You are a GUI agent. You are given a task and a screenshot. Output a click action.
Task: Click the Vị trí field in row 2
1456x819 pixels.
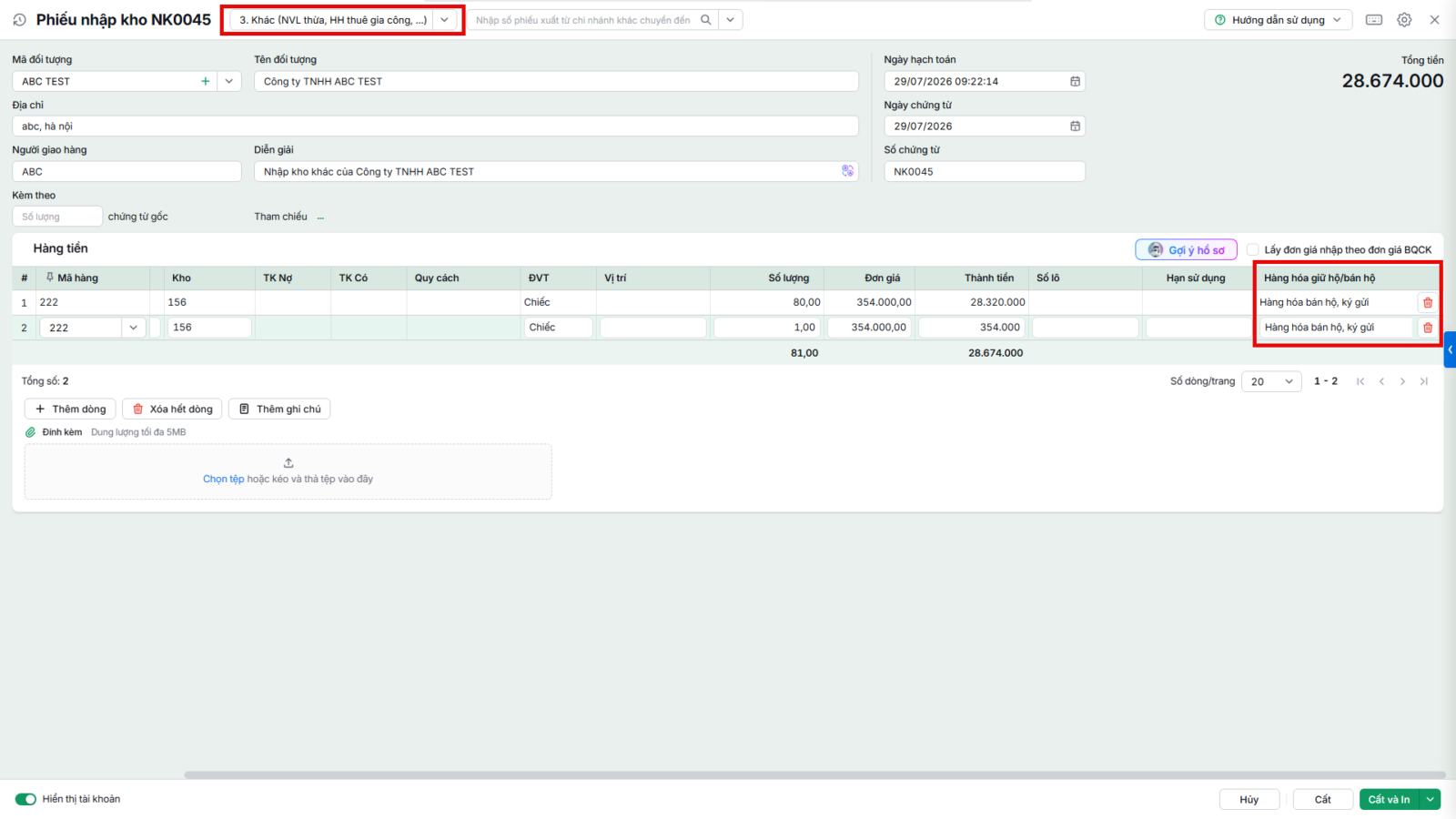coord(653,328)
